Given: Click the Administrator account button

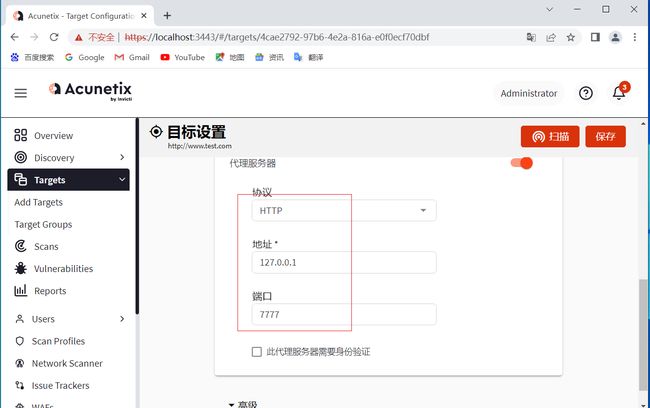Looking at the screenshot, I should coord(529,93).
